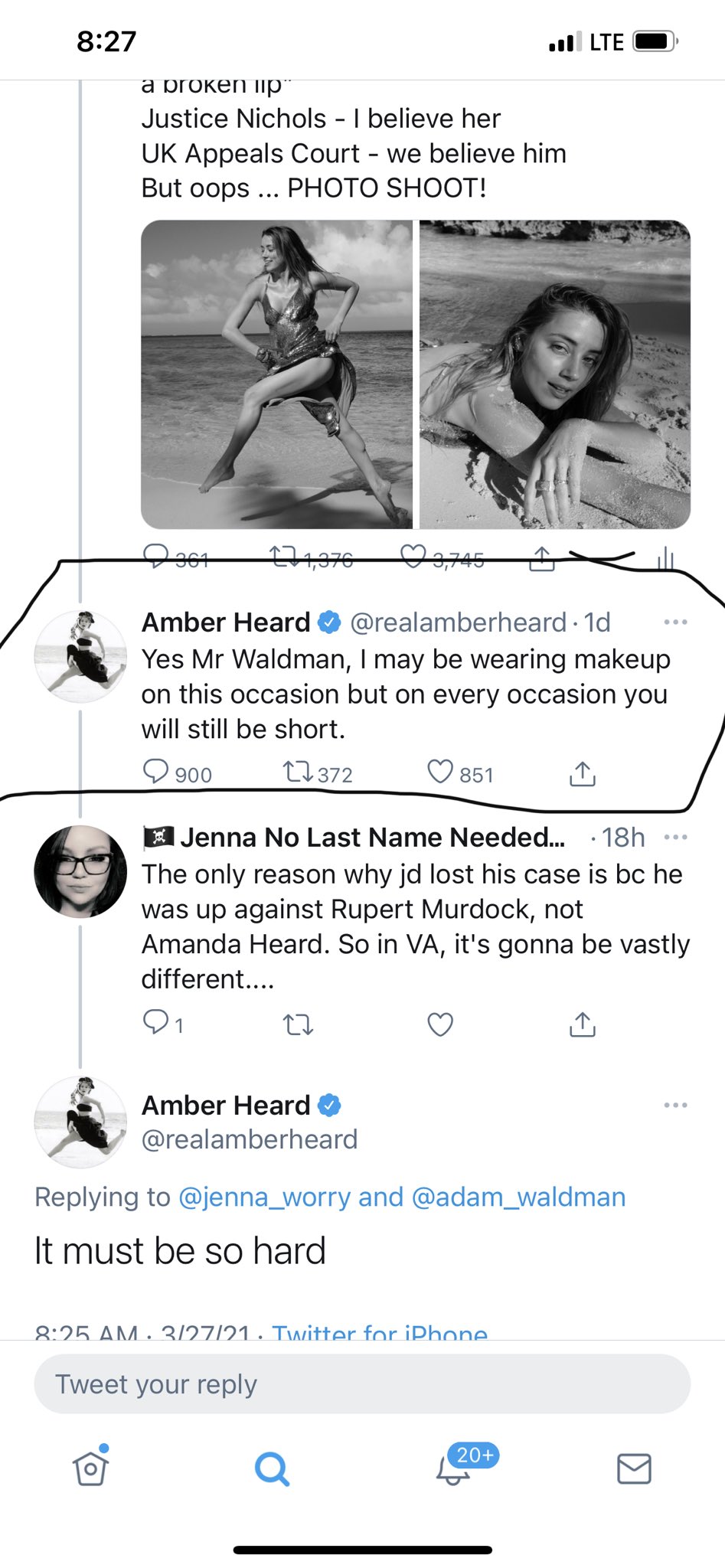Share the Mr Waldman makeup tweet
This screenshot has height=1568, width=725.
coord(582,773)
